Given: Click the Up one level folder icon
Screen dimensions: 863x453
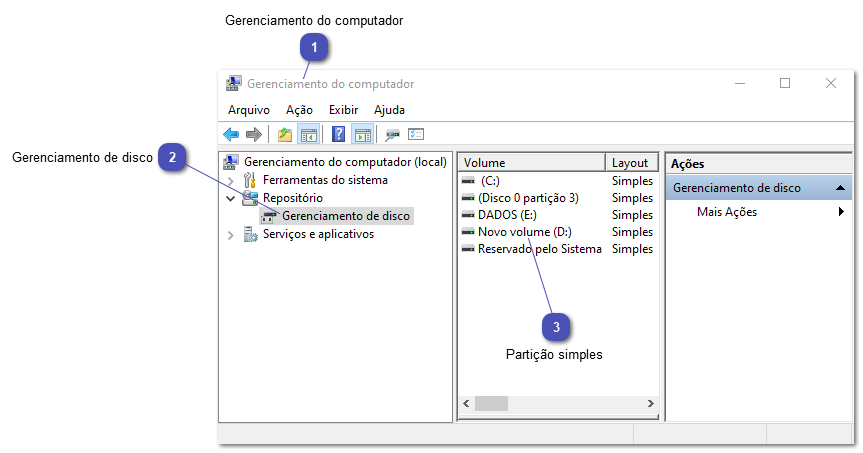Looking at the screenshot, I should pos(285,134).
